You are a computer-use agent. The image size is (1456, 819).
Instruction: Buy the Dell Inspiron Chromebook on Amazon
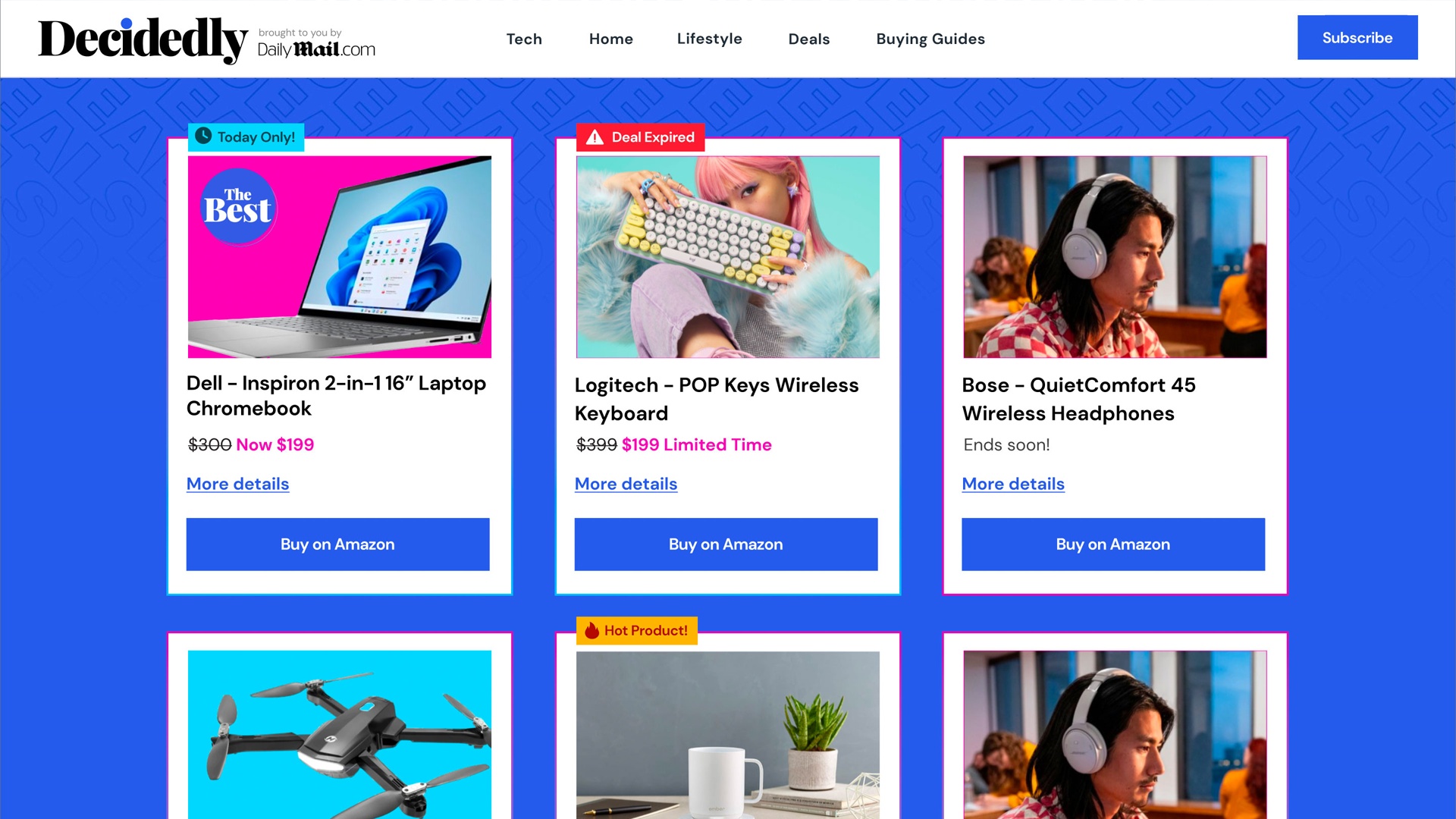coord(338,544)
